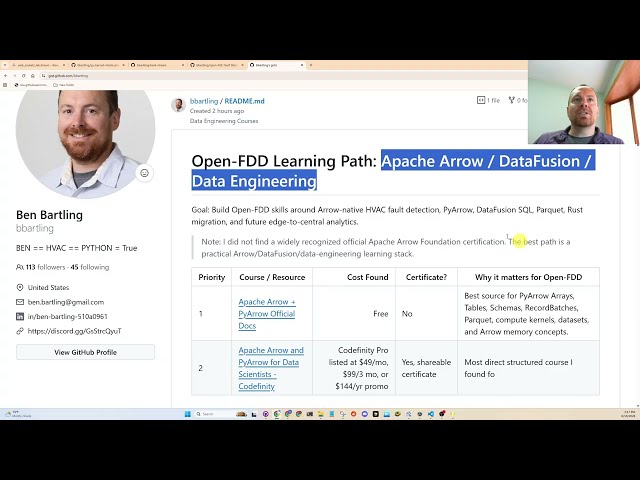The width and height of the screenshot is (640, 480).
Task: Click the followers people icon
Action: [x=20, y=267]
